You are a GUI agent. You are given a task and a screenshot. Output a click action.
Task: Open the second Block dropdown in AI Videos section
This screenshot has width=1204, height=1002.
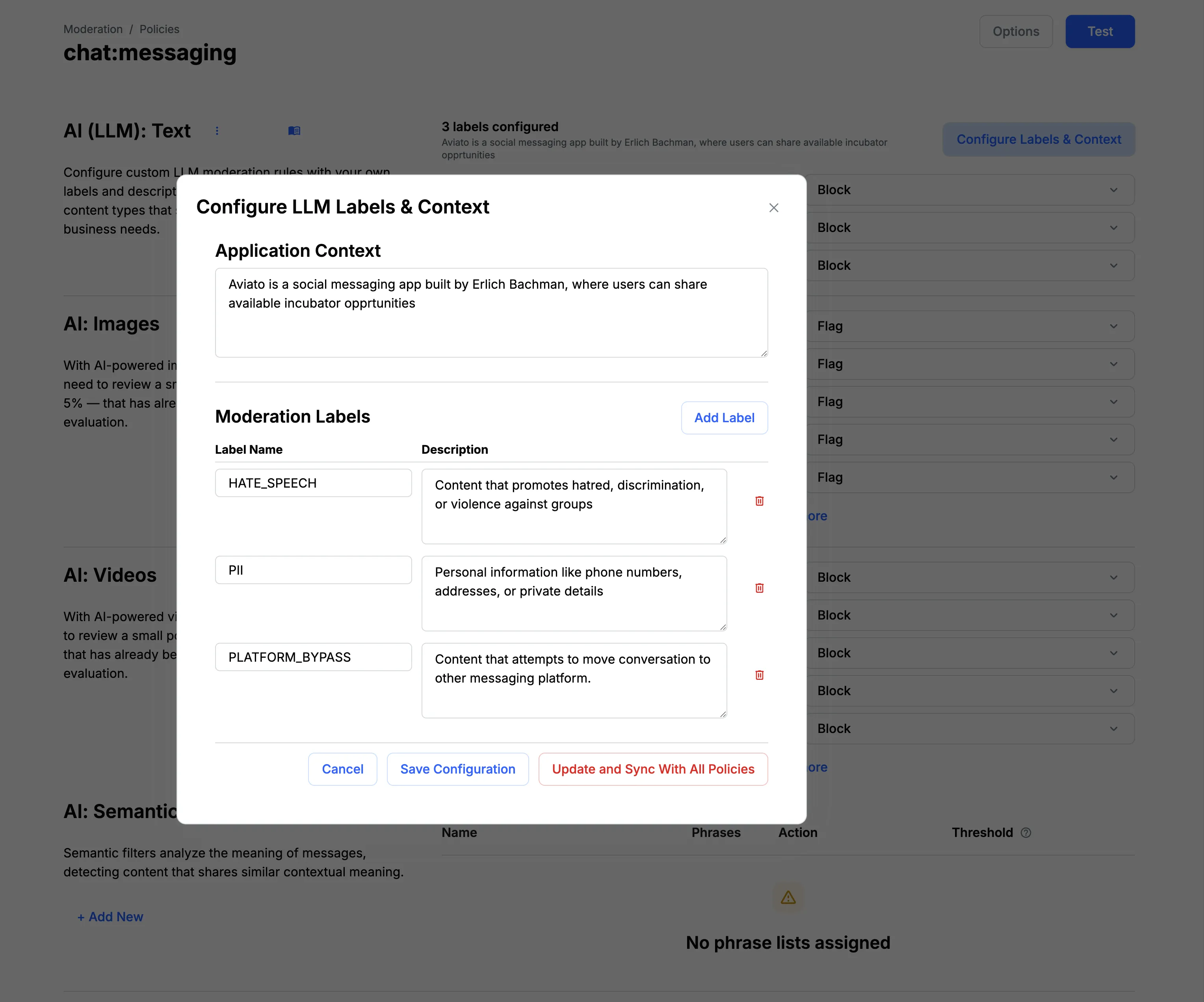click(970, 615)
